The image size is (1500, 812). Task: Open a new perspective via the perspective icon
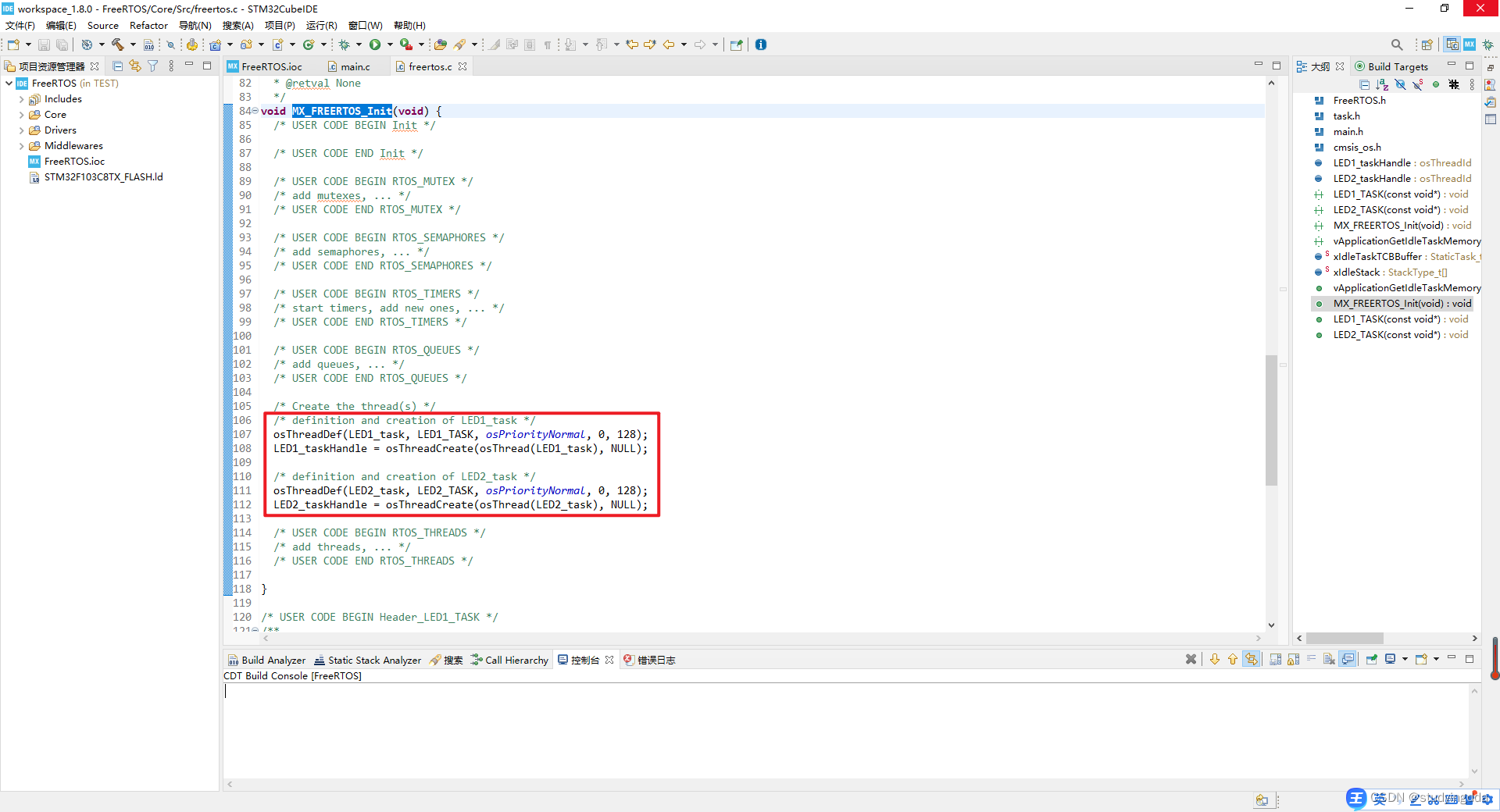tap(1427, 45)
